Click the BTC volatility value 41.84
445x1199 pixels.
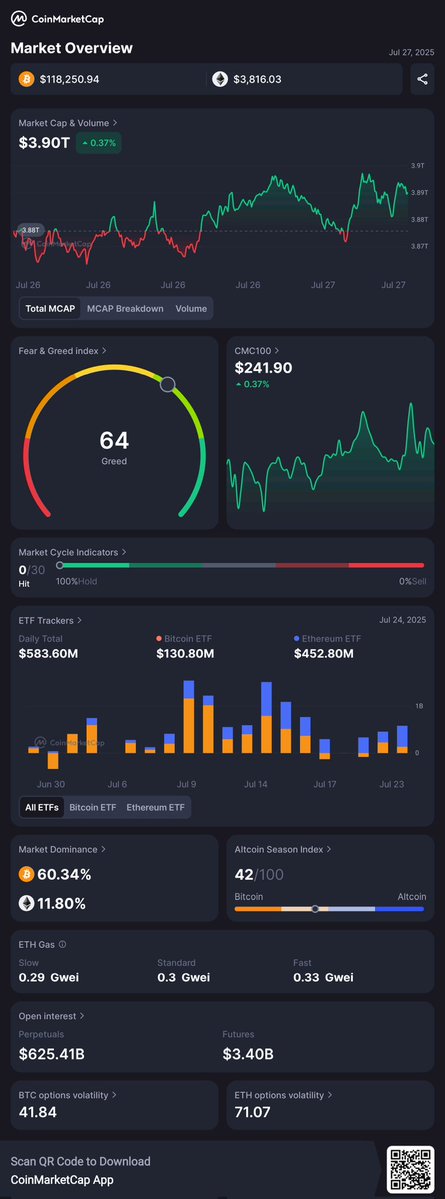(38, 1112)
